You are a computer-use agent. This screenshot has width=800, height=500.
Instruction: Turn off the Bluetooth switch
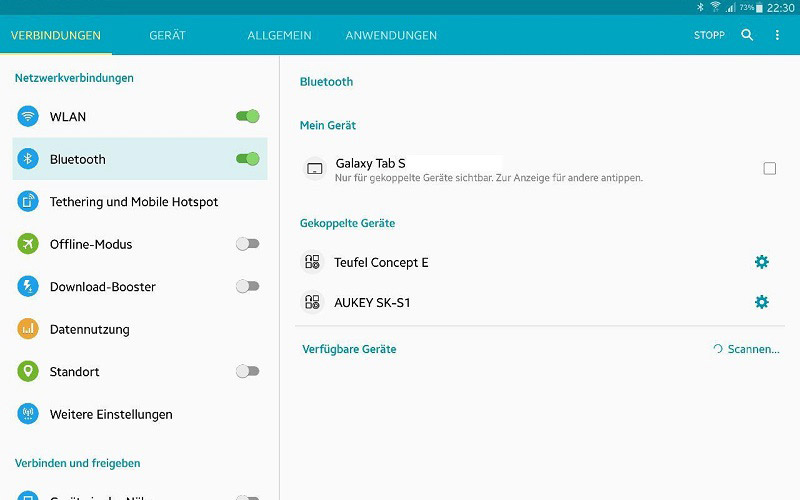(247, 159)
